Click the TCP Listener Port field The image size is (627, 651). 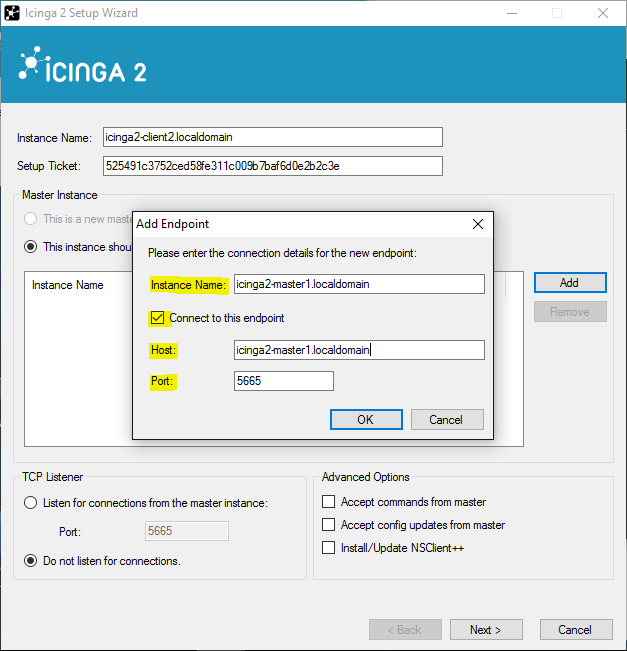click(187, 531)
